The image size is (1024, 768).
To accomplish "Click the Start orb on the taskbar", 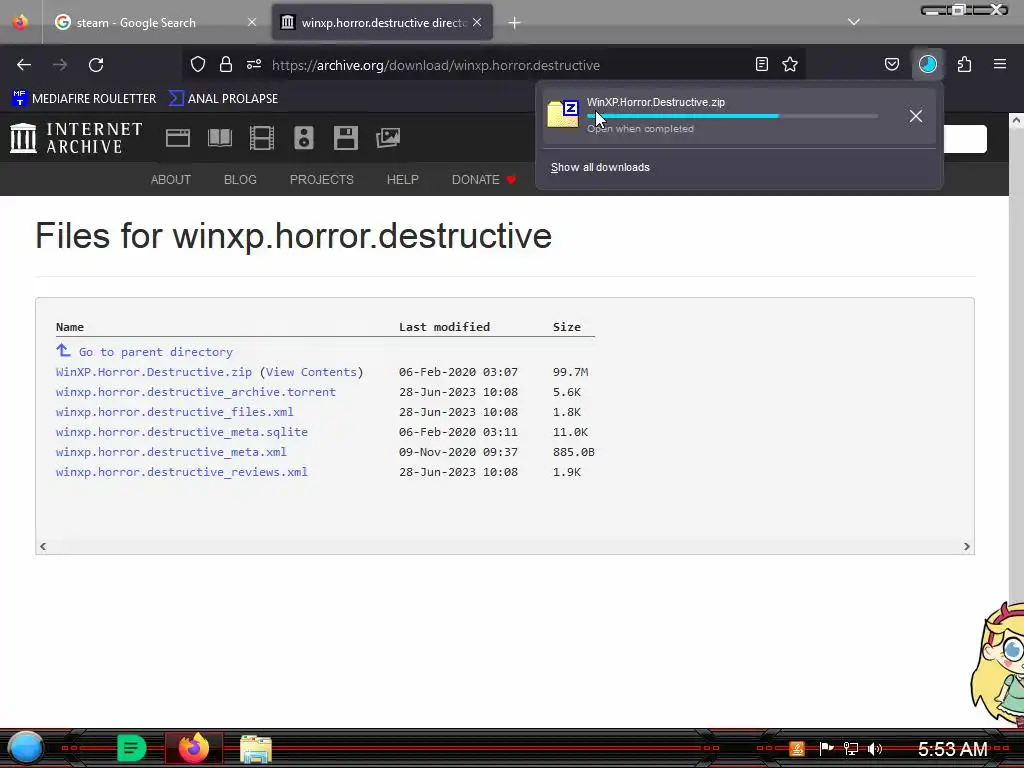I will 25,748.
